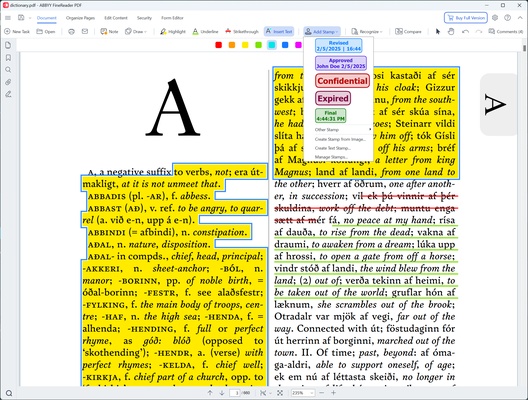The height and width of the screenshot is (400, 528).
Task: Open the hamburger main menu
Action: [x=8, y=18]
